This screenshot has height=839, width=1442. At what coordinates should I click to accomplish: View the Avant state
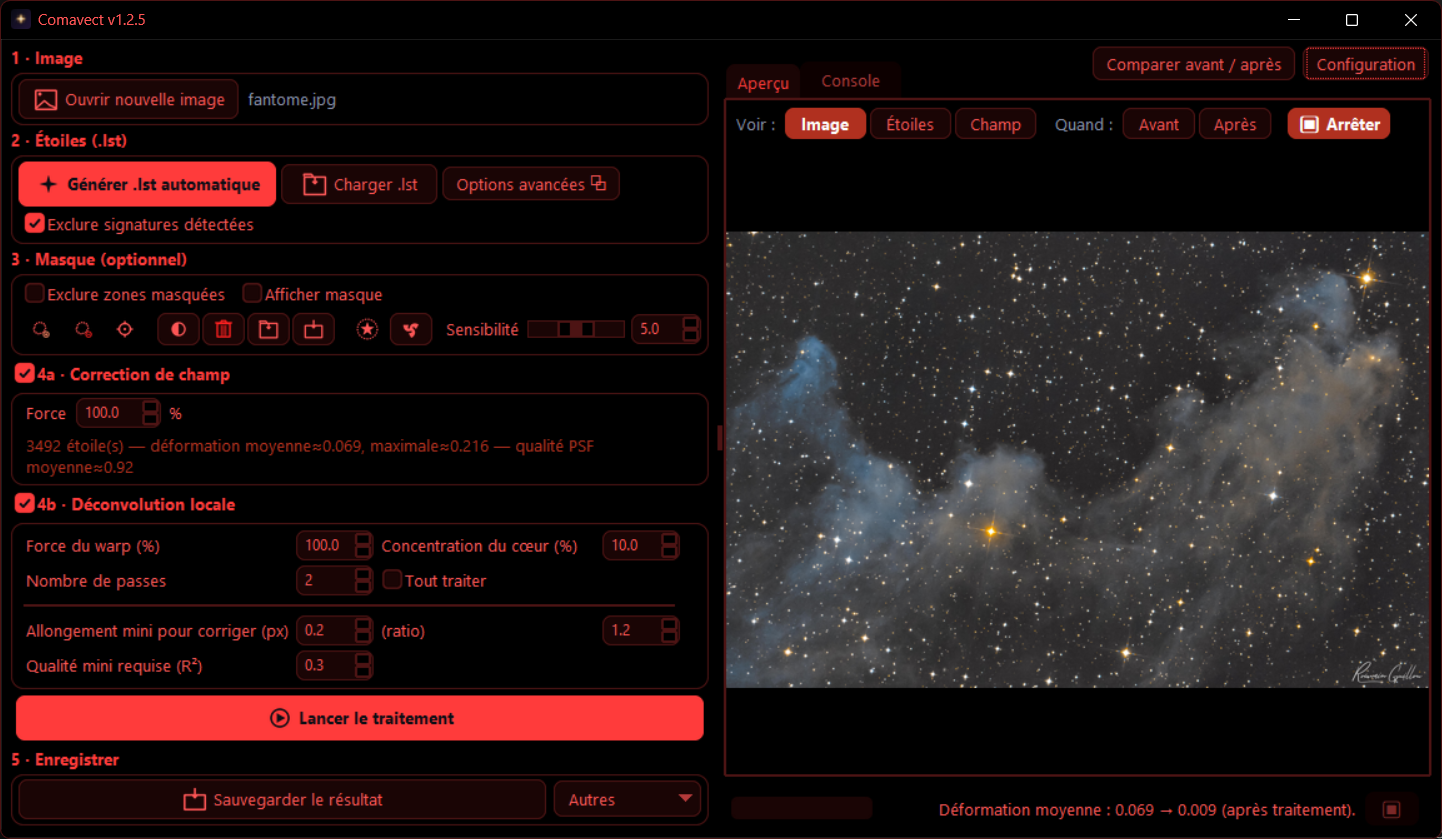point(1159,124)
